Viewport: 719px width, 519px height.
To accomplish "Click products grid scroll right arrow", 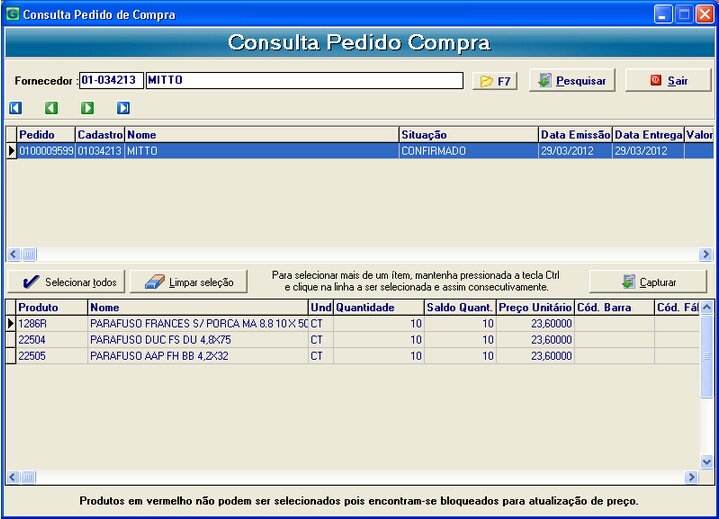I will (691, 477).
